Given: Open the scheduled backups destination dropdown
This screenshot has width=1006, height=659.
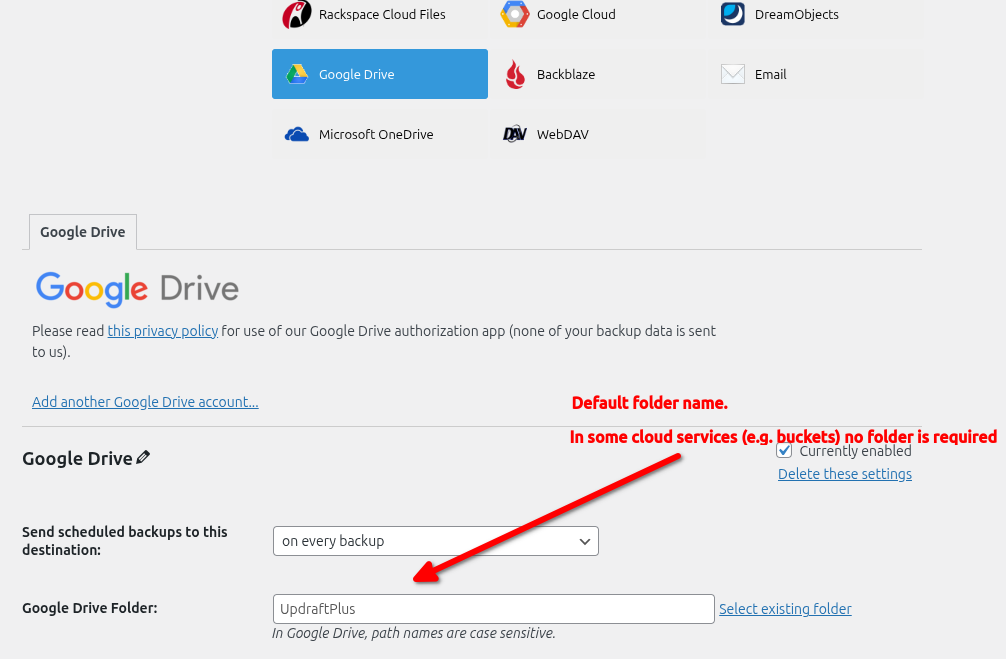Looking at the screenshot, I should [435, 541].
